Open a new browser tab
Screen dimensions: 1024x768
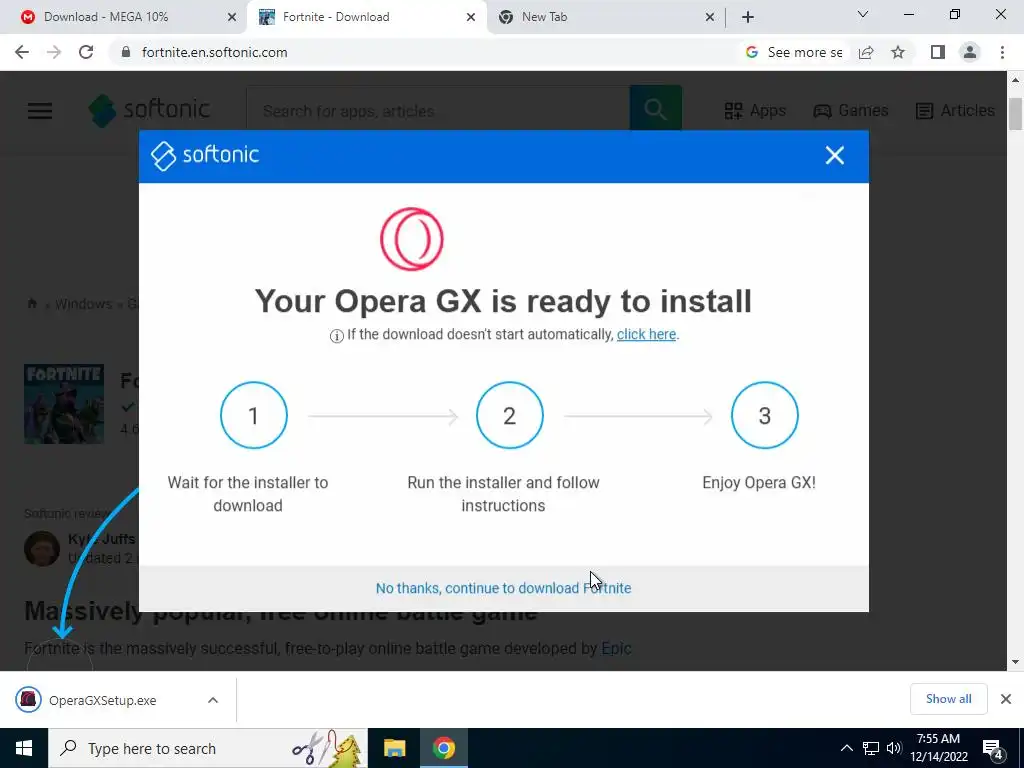pyautogui.click(x=748, y=17)
